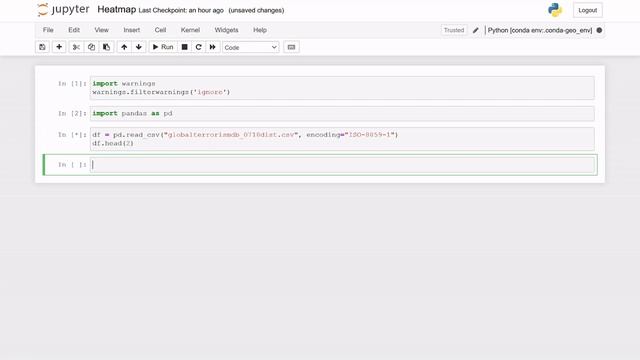Click the import pandas as pd cell
The image size is (640, 360).
(342, 113)
